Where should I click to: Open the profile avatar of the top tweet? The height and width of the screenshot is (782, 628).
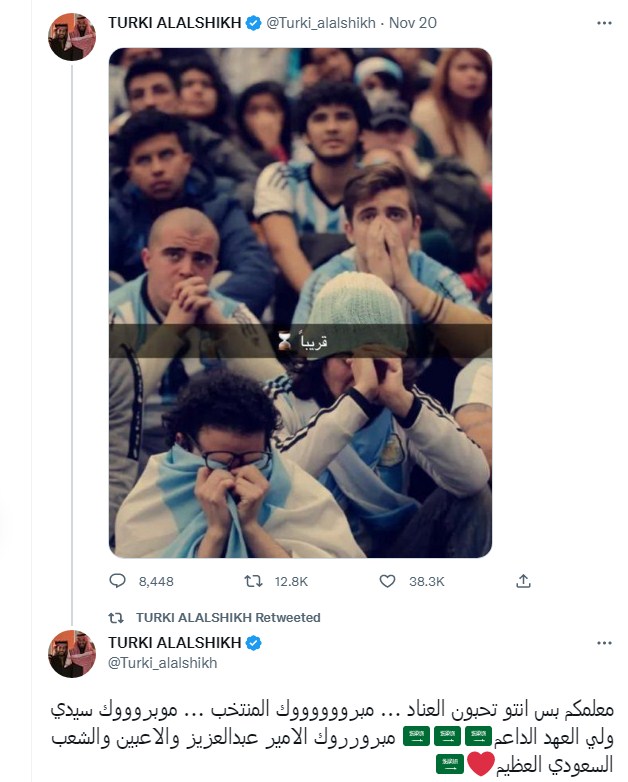72,37
